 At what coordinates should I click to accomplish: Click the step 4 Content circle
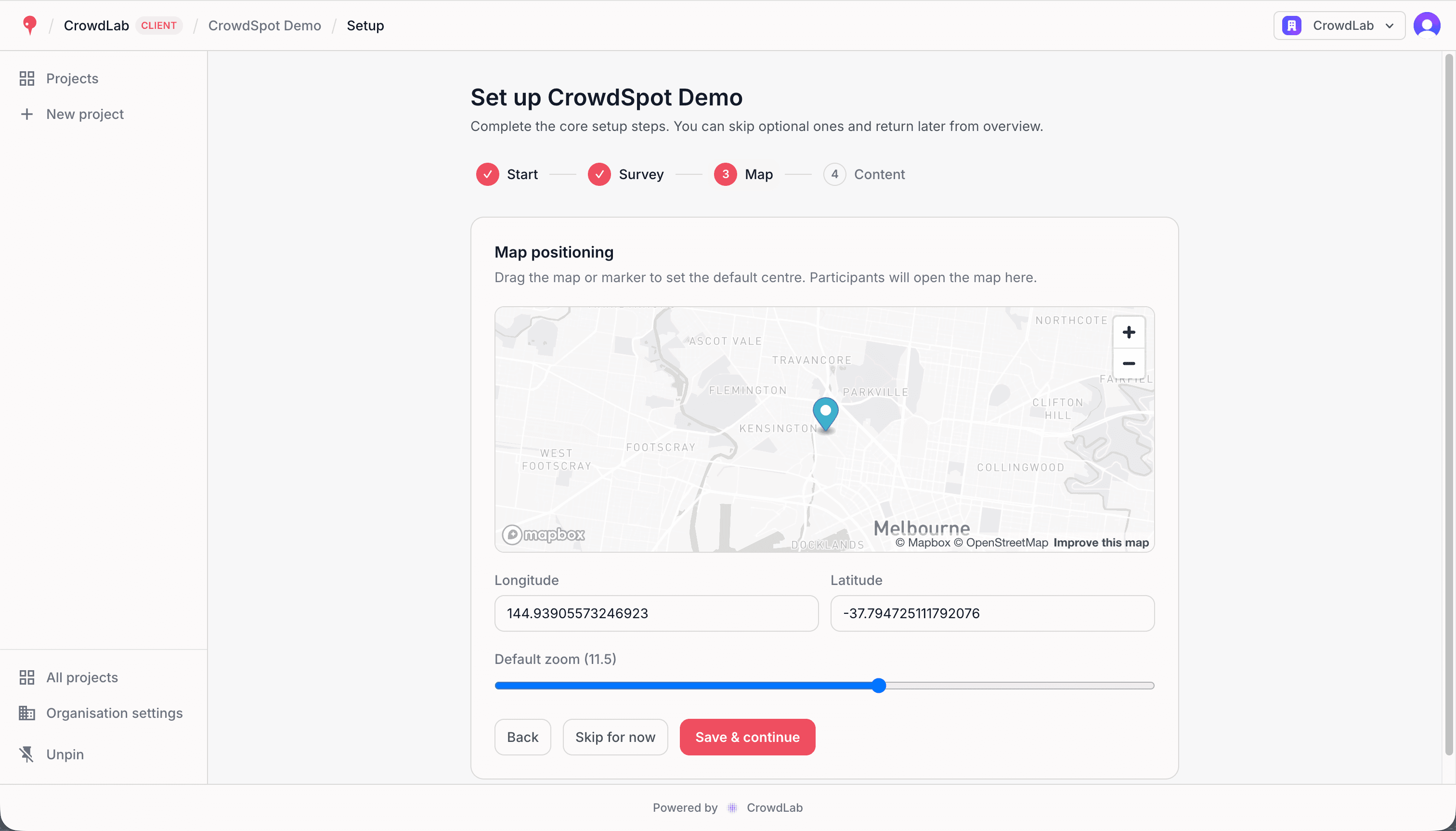(834, 174)
